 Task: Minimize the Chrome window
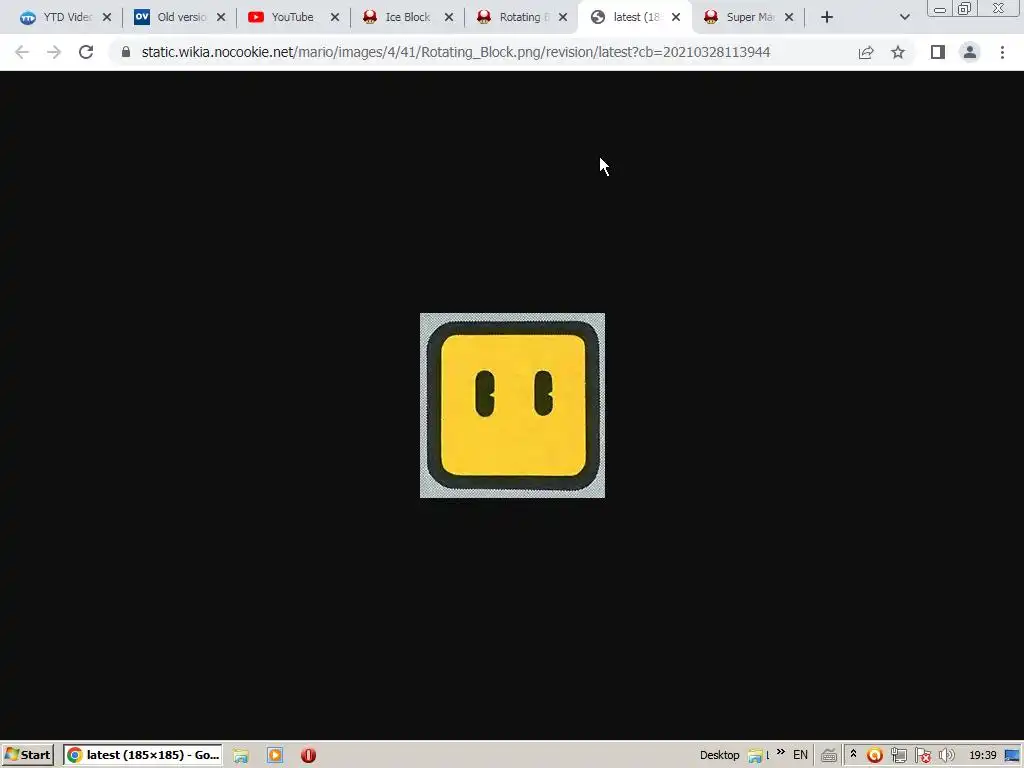[940, 9]
